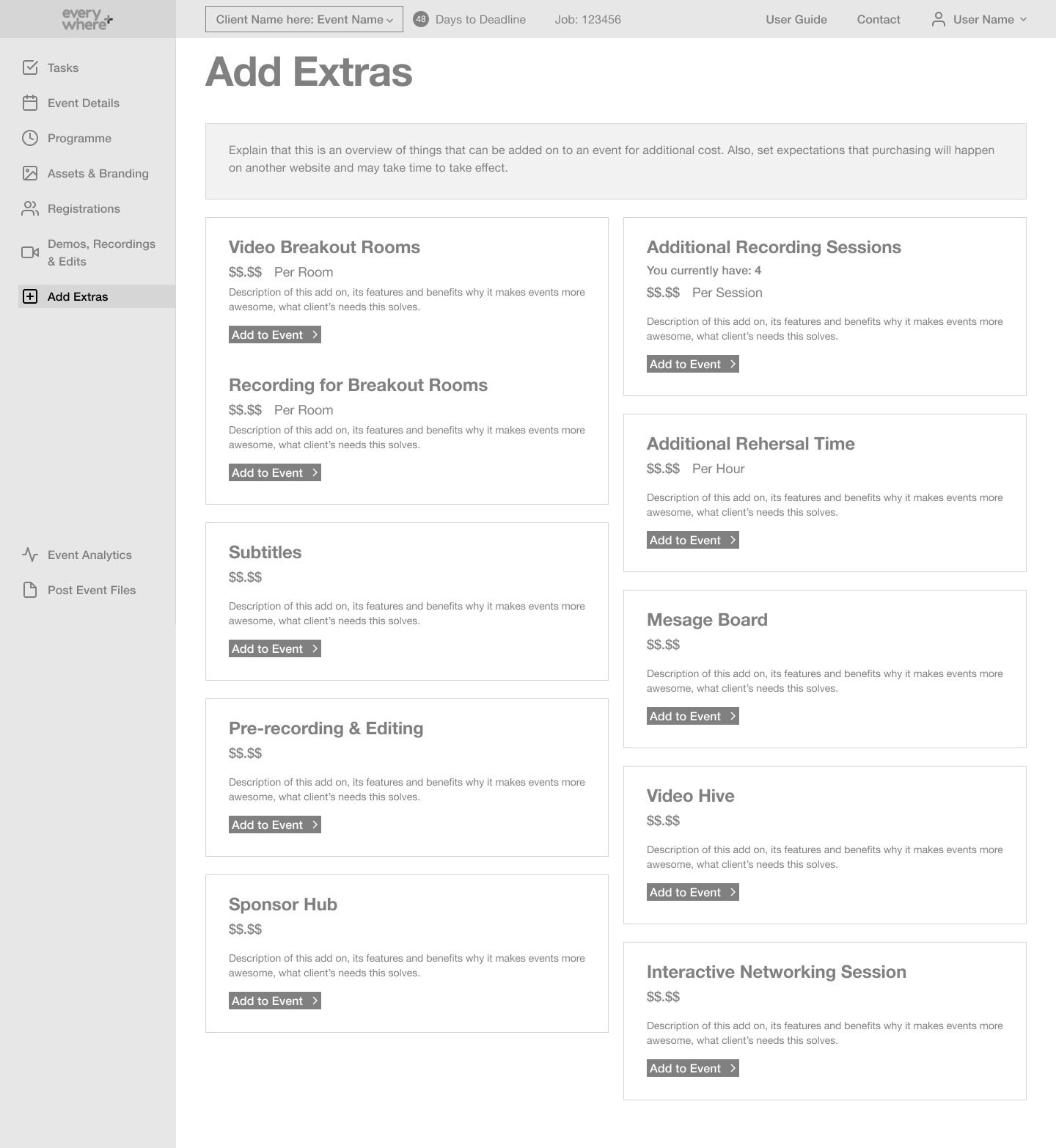Expand the User Name account menu
Image resolution: width=1056 pixels, height=1148 pixels.
click(979, 19)
